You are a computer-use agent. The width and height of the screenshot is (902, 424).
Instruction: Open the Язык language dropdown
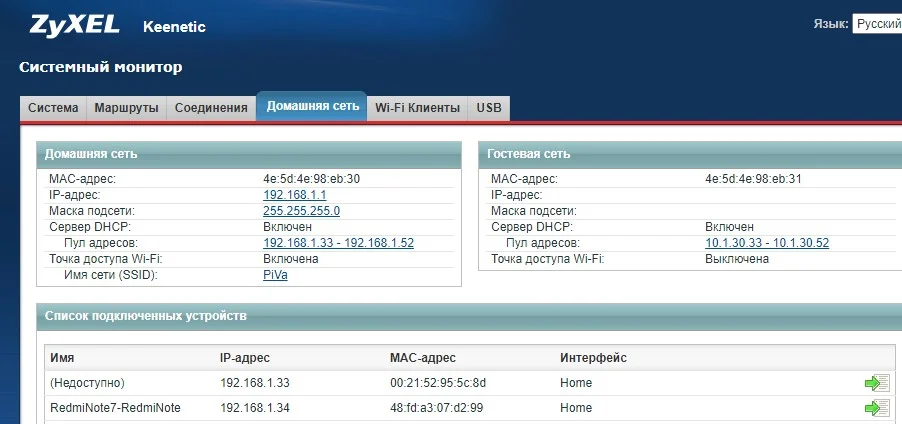pos(876,24)
